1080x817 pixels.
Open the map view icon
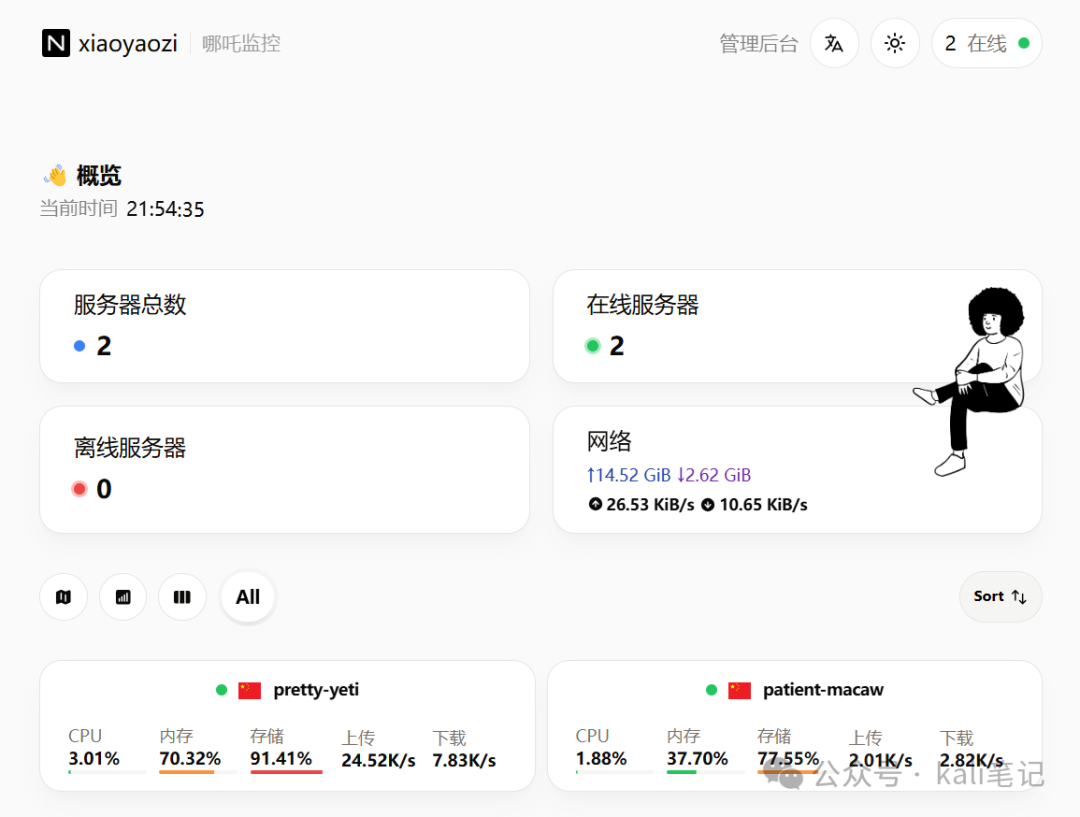click(63, 597)
